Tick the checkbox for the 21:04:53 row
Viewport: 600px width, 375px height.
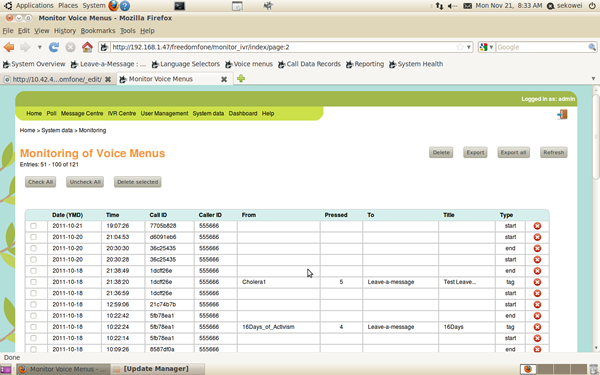[34, 237]
